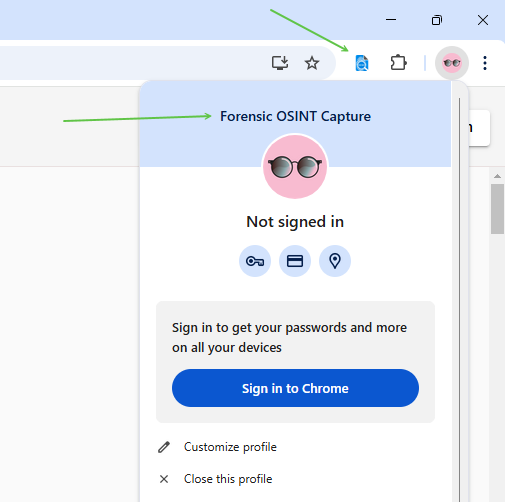Open the passwords key icon
Image resolution: width=505 pixels, height=502 pixels.
255,261
